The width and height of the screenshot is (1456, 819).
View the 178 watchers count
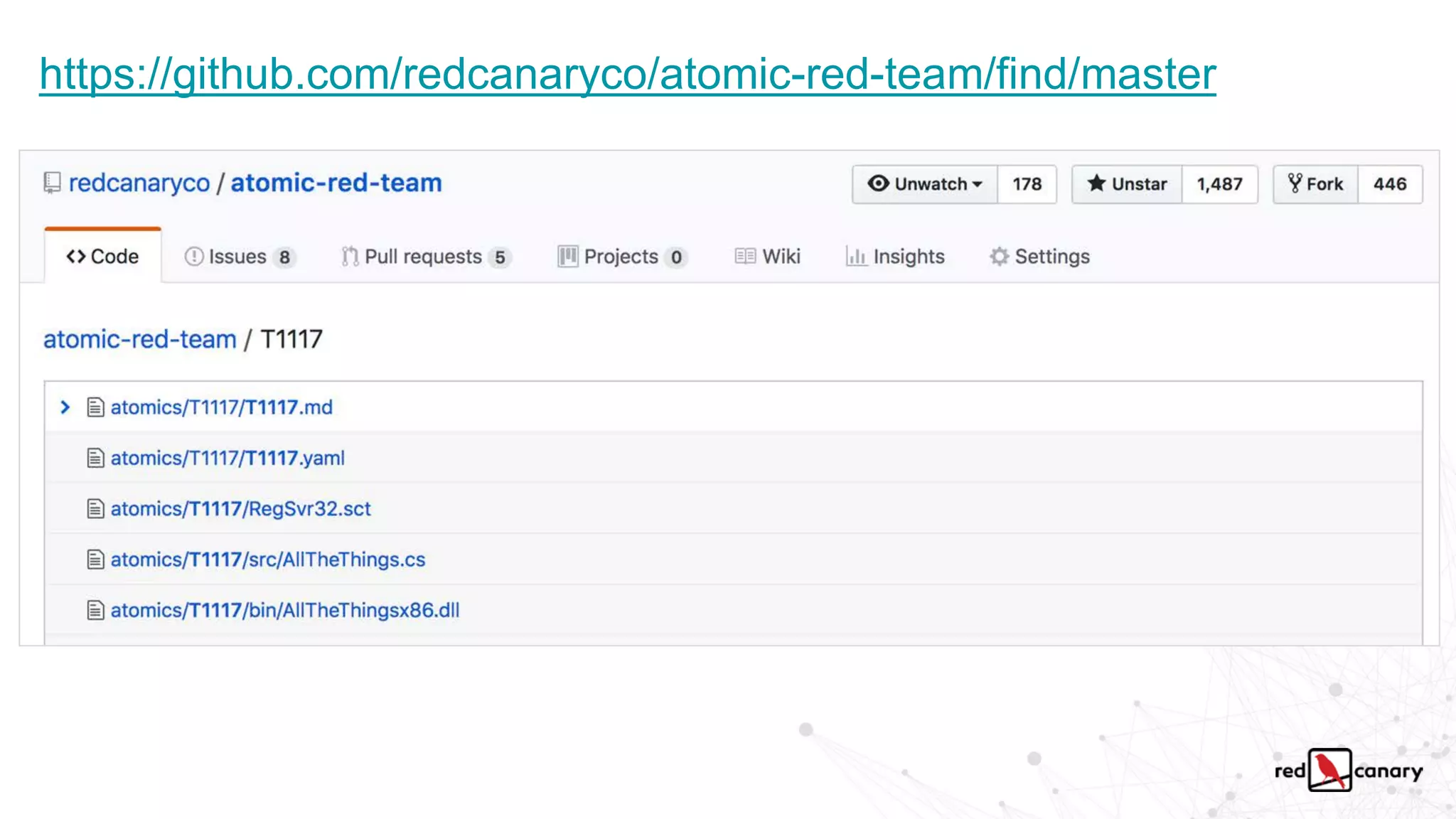(1027, 184)
